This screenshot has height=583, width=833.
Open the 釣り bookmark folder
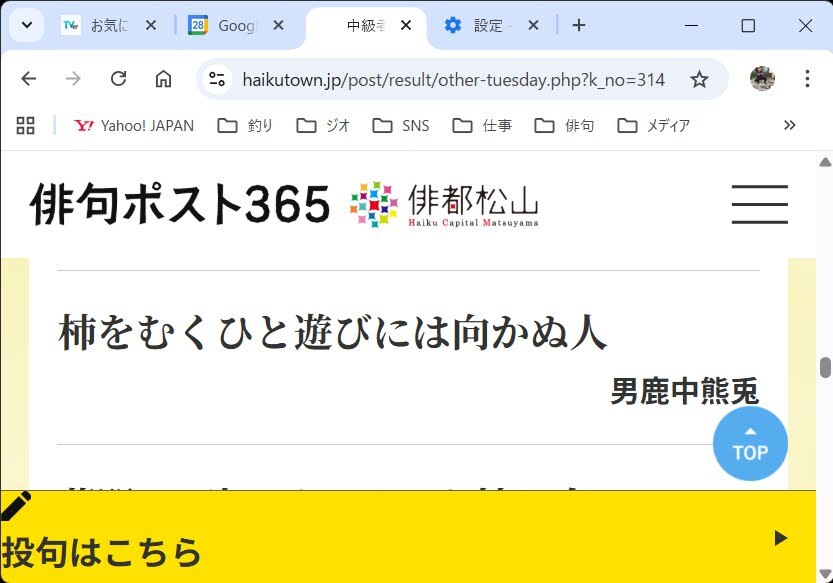[x=245, y=125]
